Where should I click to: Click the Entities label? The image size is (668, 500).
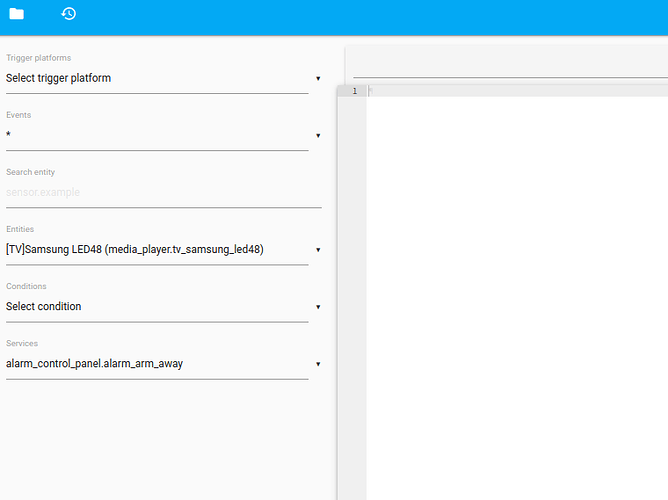pyautogui.click(x=20, y=229)
